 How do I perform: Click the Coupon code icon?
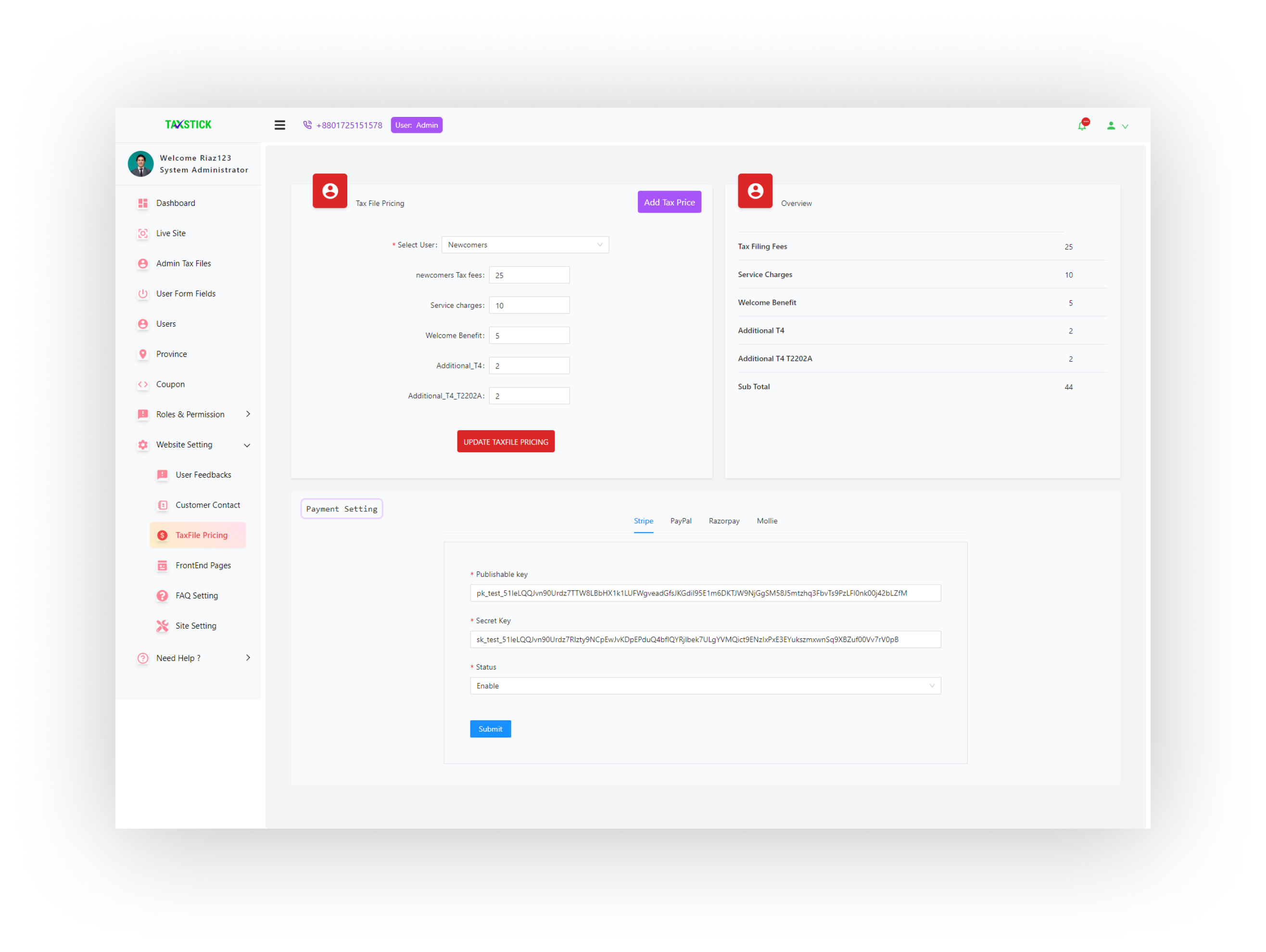pos(143,384)
